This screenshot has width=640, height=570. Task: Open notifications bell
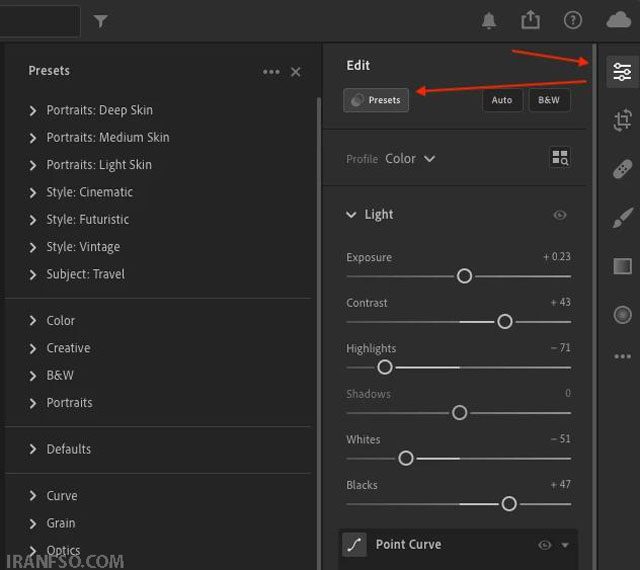(489, 20)
